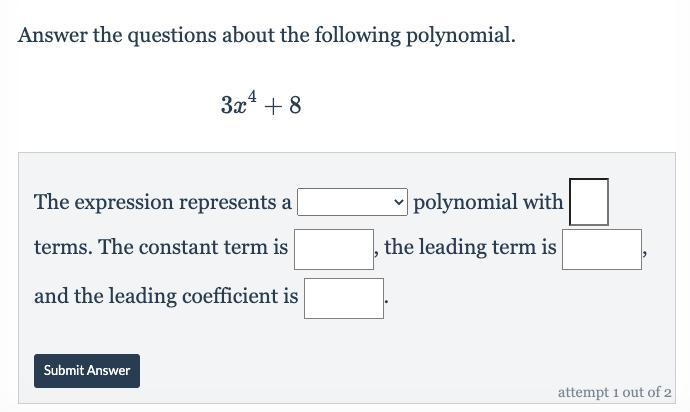This screenshot has height=412, width=690.
Task: Click the 3x term of the polynomial
Action: click(234, 105)
